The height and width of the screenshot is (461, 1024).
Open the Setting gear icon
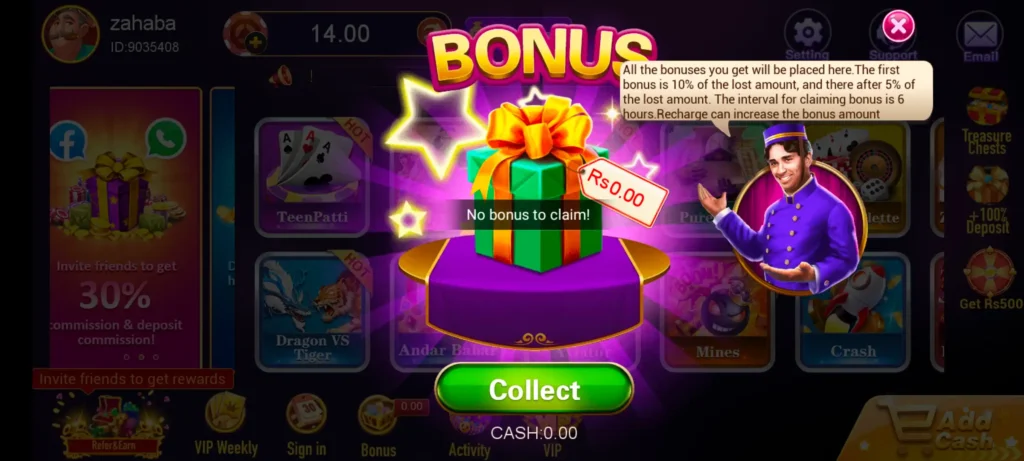pos(807,36)
